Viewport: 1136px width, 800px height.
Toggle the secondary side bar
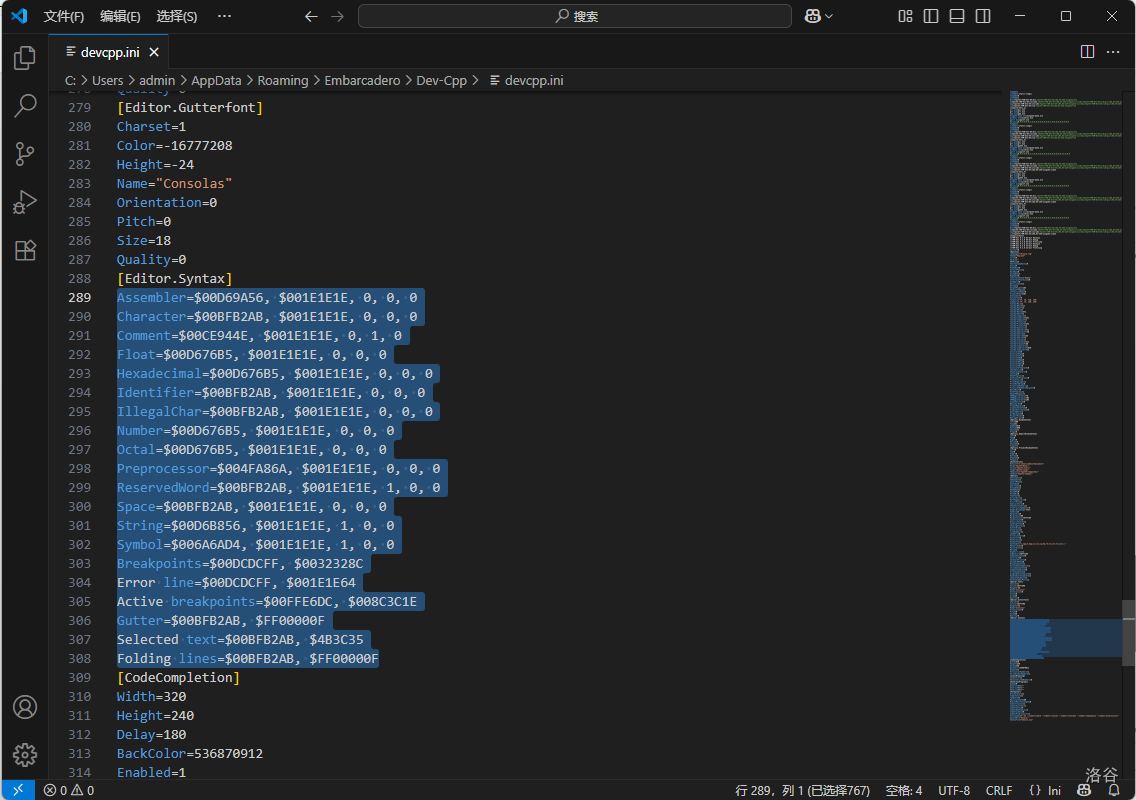click(x=983, y=16)
